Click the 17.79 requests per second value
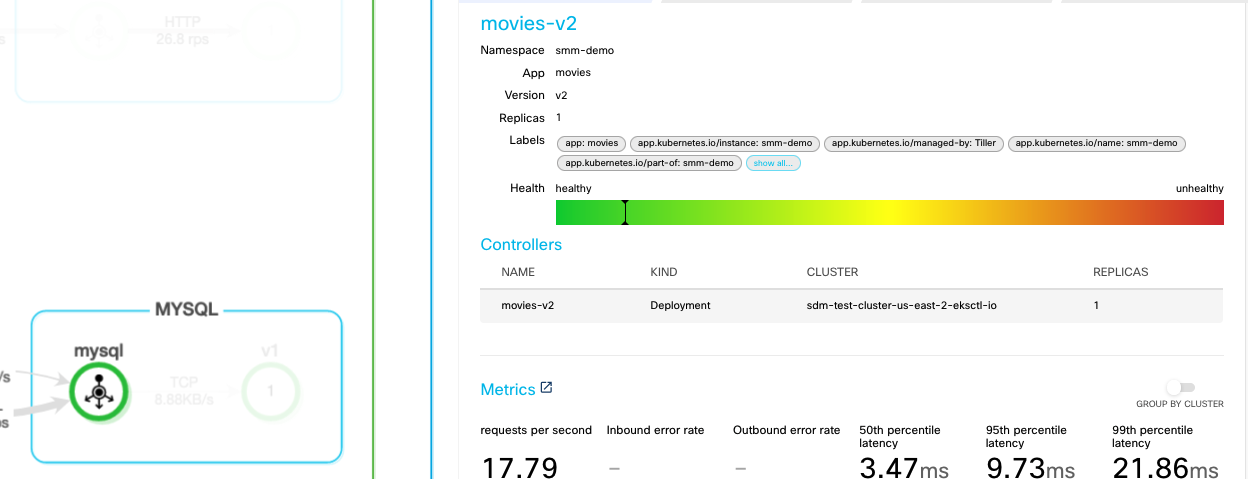Screen dimensions: 1248x479 (519, 467)
